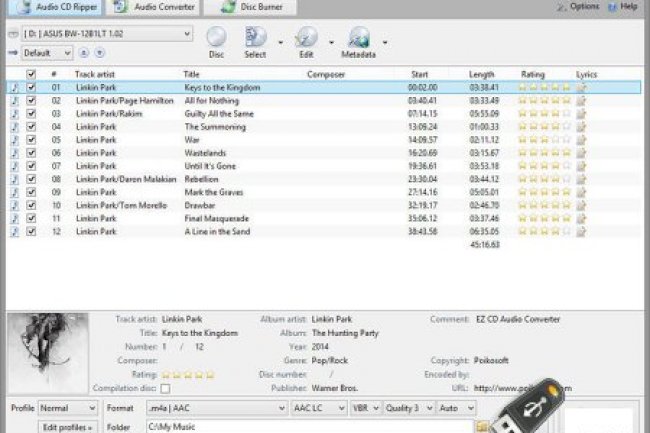The width and height of the screenshot is (650, 433).
Task: Uncheck track 04 The Summoning
Action: tap(31, 127)
